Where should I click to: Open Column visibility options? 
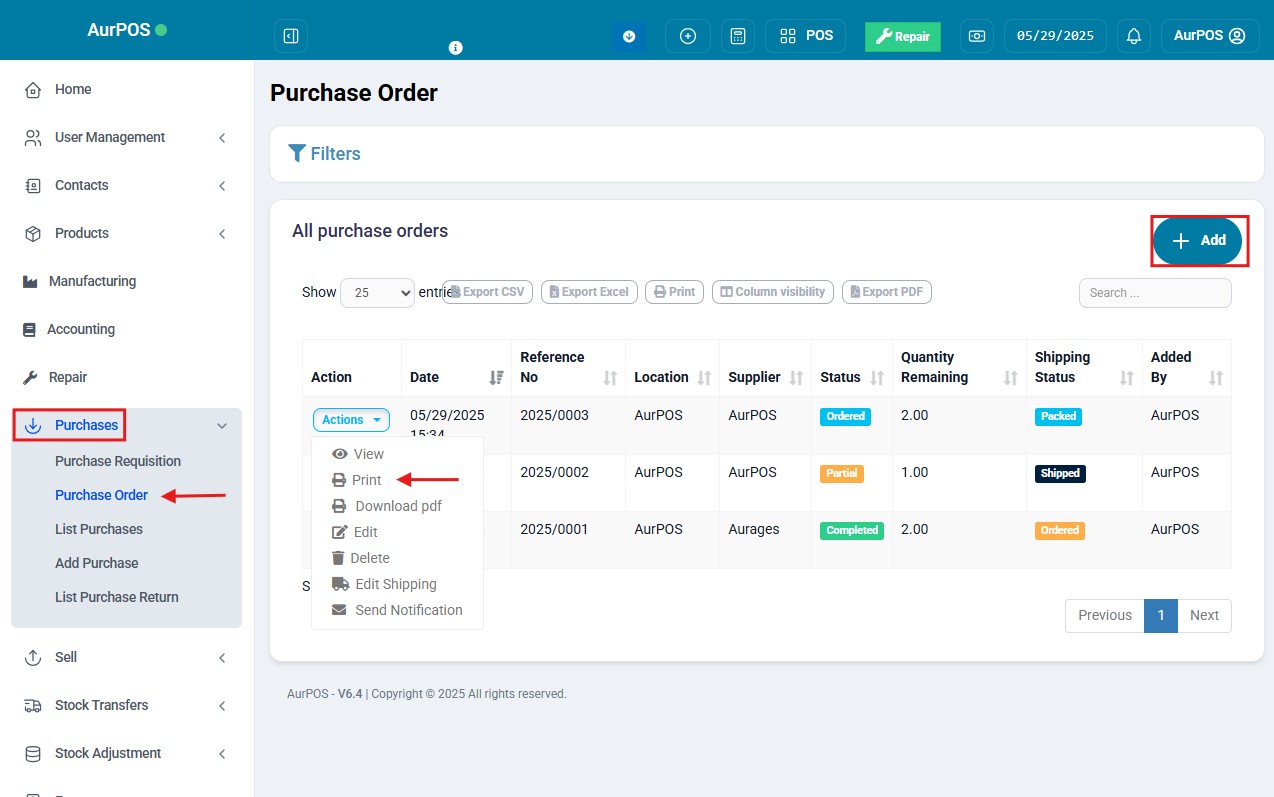(x=773, y=292)
